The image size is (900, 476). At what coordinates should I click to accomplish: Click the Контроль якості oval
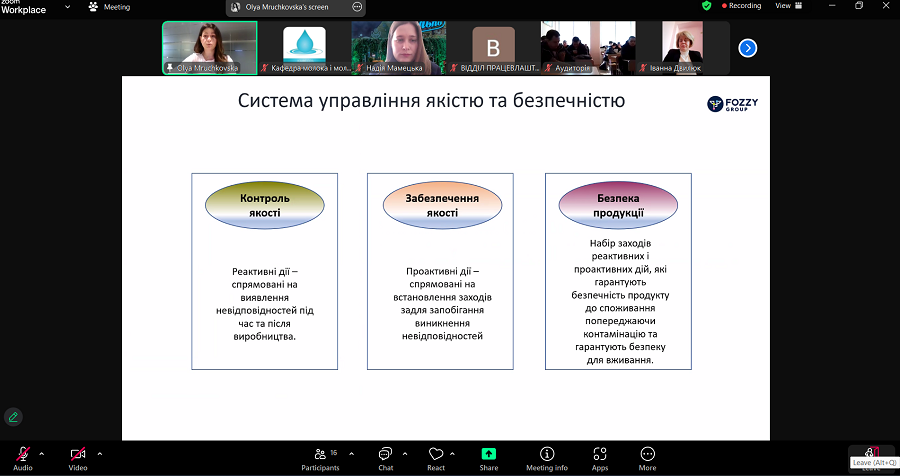coord(265,205)
